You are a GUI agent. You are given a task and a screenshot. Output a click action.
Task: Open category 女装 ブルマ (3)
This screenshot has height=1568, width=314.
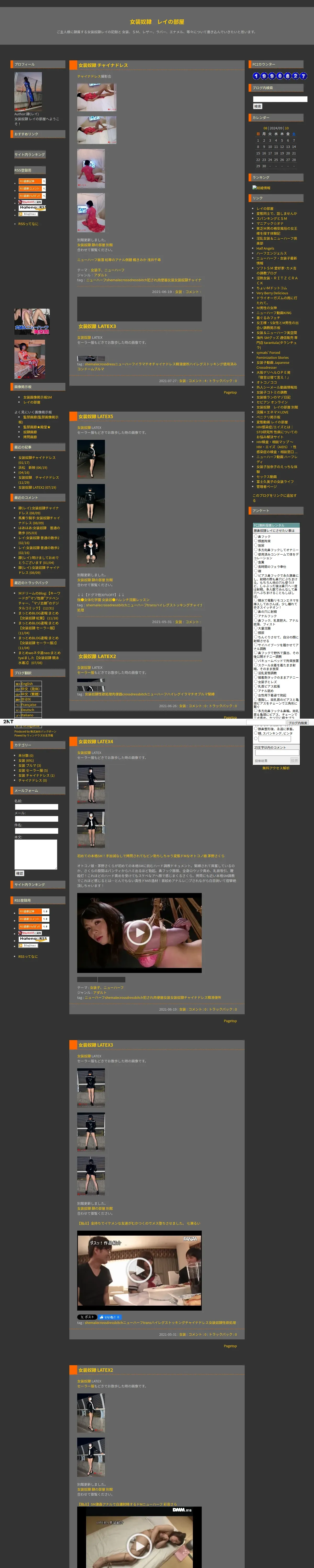[30, 766]
